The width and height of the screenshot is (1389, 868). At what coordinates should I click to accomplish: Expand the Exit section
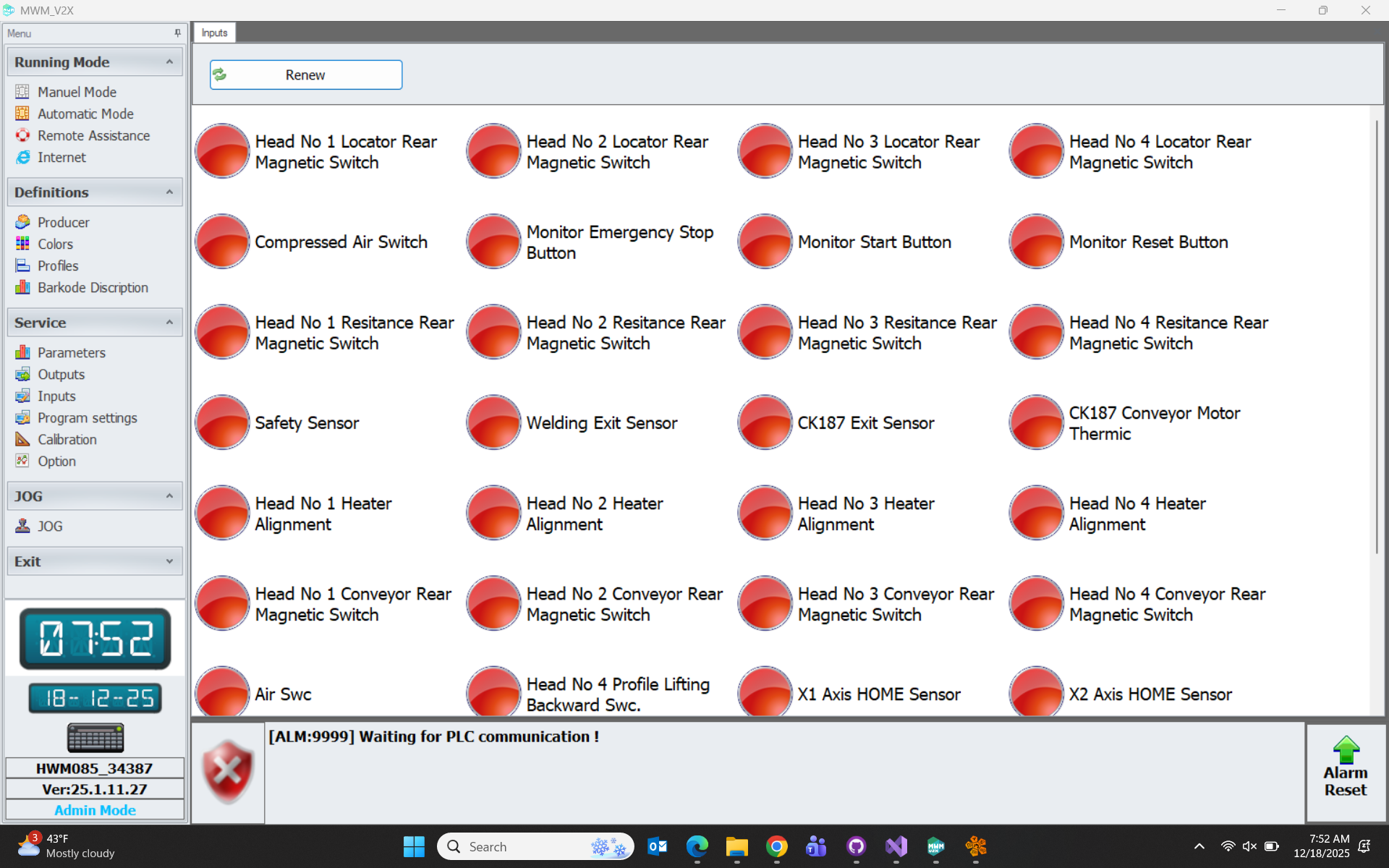[x=169, y=561]
